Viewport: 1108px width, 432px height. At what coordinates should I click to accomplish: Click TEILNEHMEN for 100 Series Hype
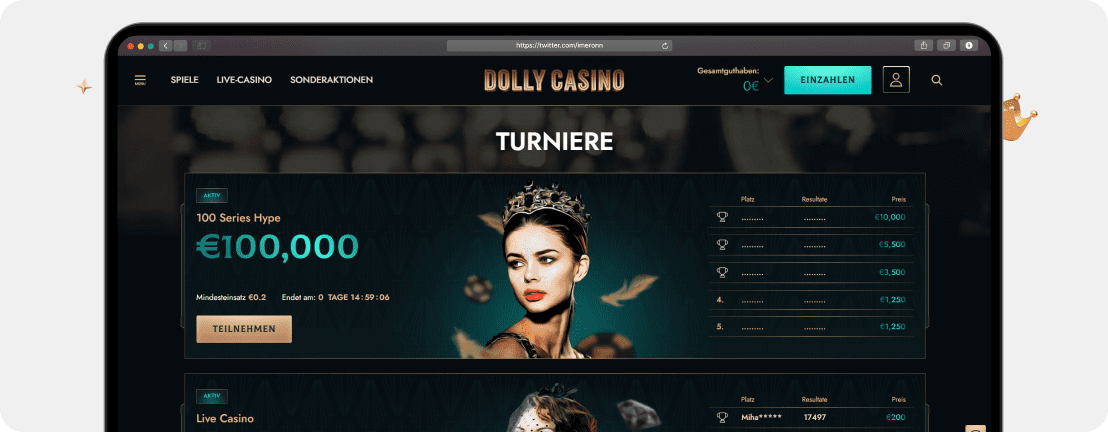coord(244,329)
